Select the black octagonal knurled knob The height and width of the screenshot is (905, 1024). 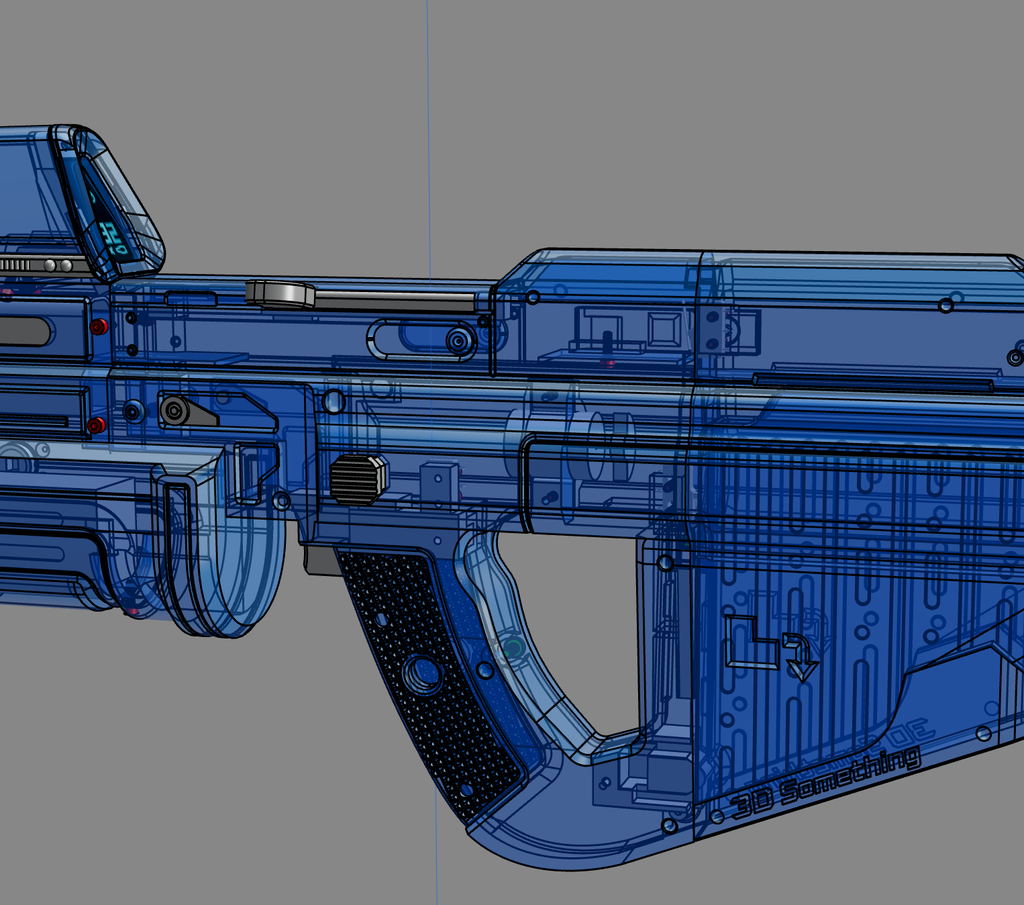tap(359, 480)
